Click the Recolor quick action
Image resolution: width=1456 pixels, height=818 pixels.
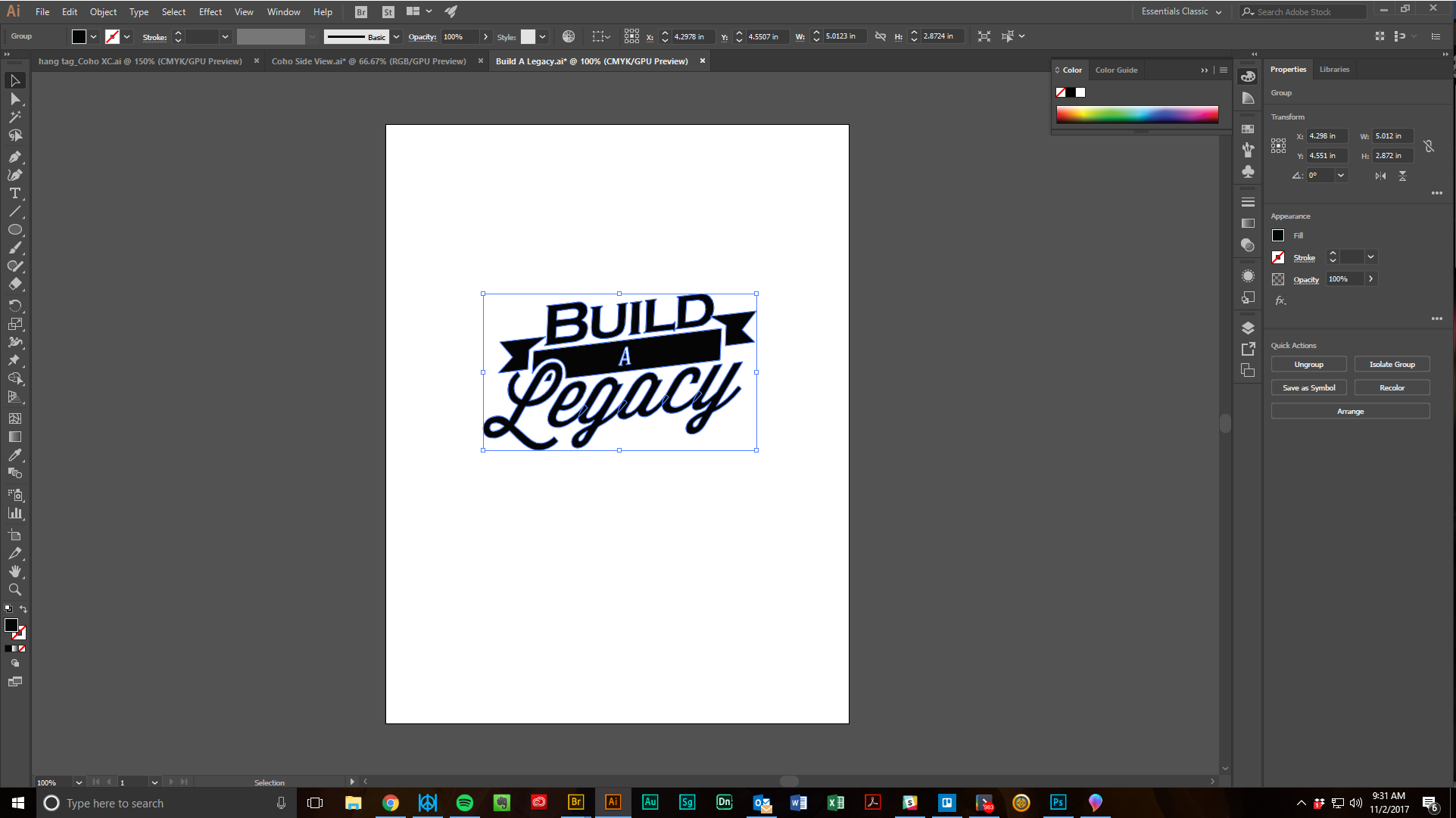pos(1392,387)
